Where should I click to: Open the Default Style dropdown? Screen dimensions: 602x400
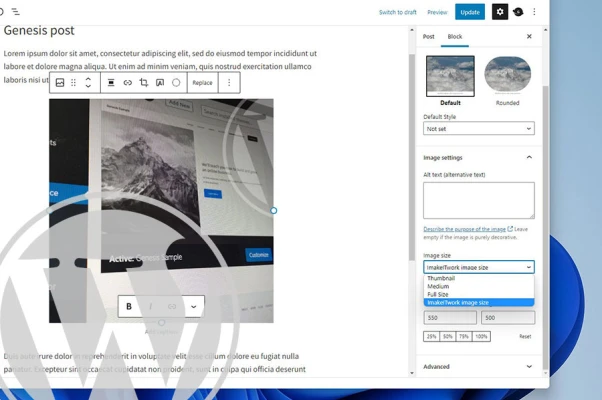point(479,129)
